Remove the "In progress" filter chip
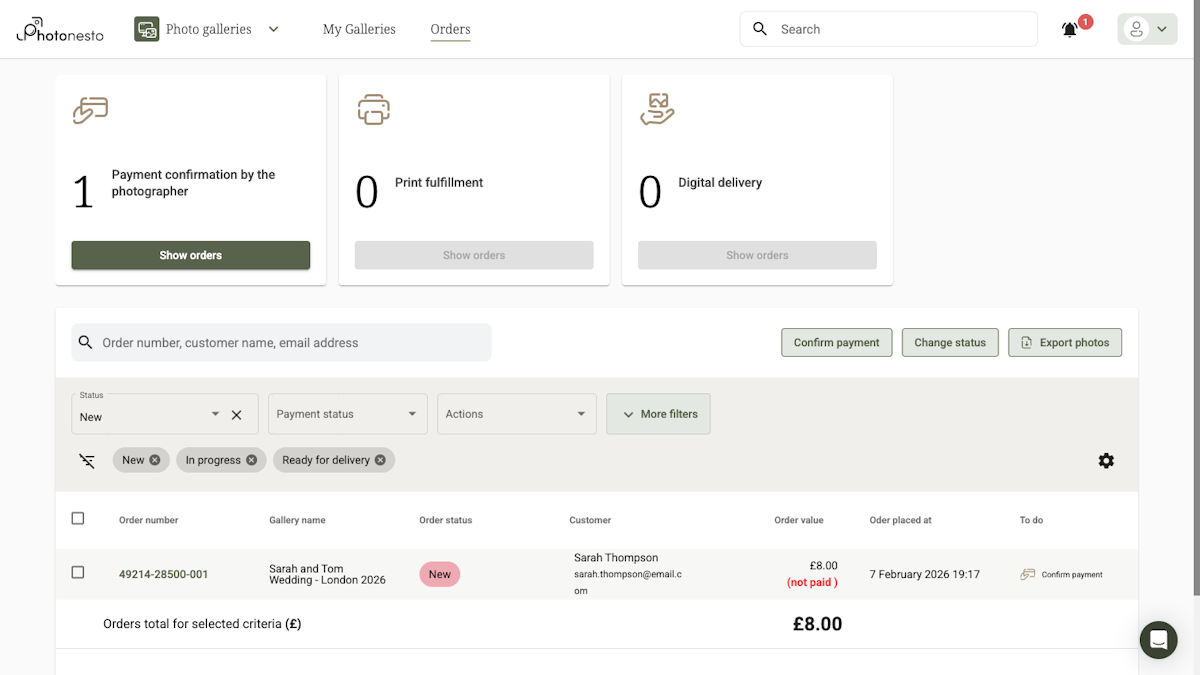Image resolution: width=1200 pixels, height=675 pixels. pos(251,460)
